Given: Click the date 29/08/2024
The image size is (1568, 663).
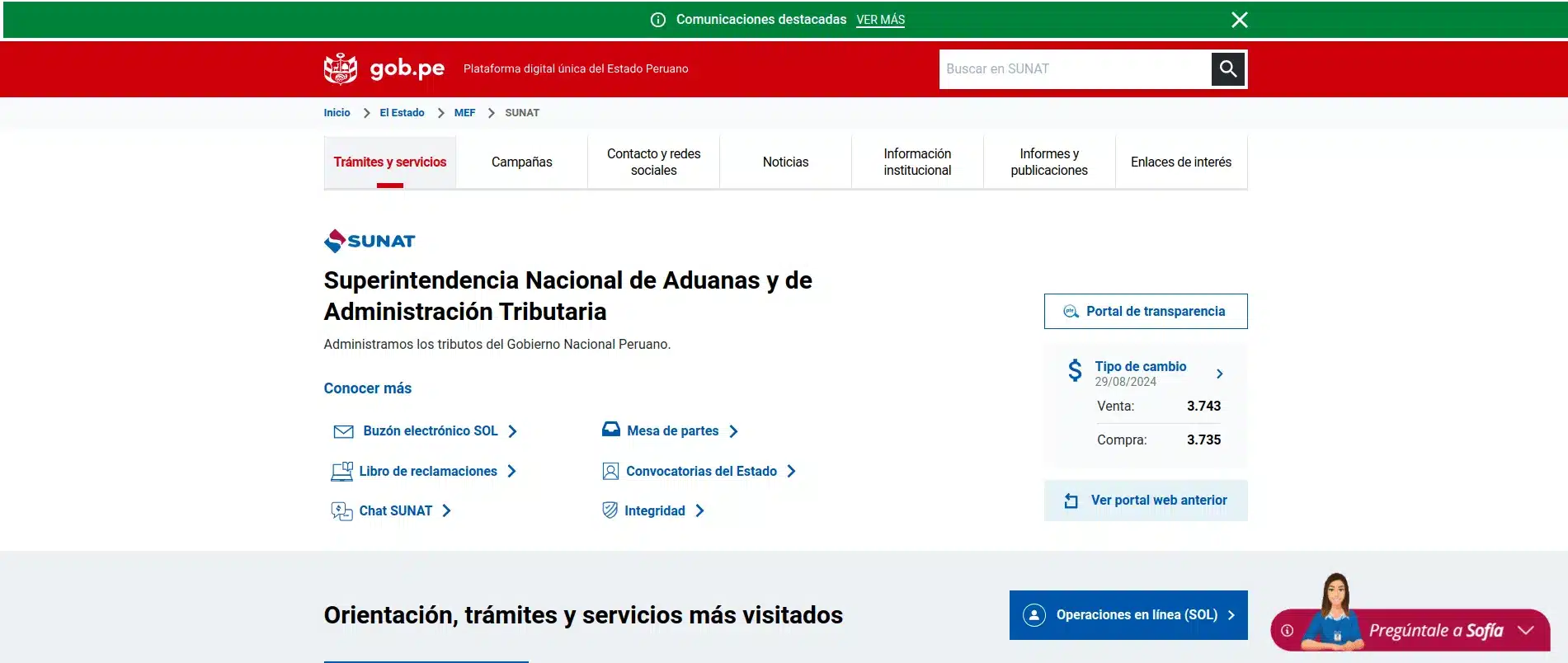Looking at the screenshot, I should pos(1125,382).
